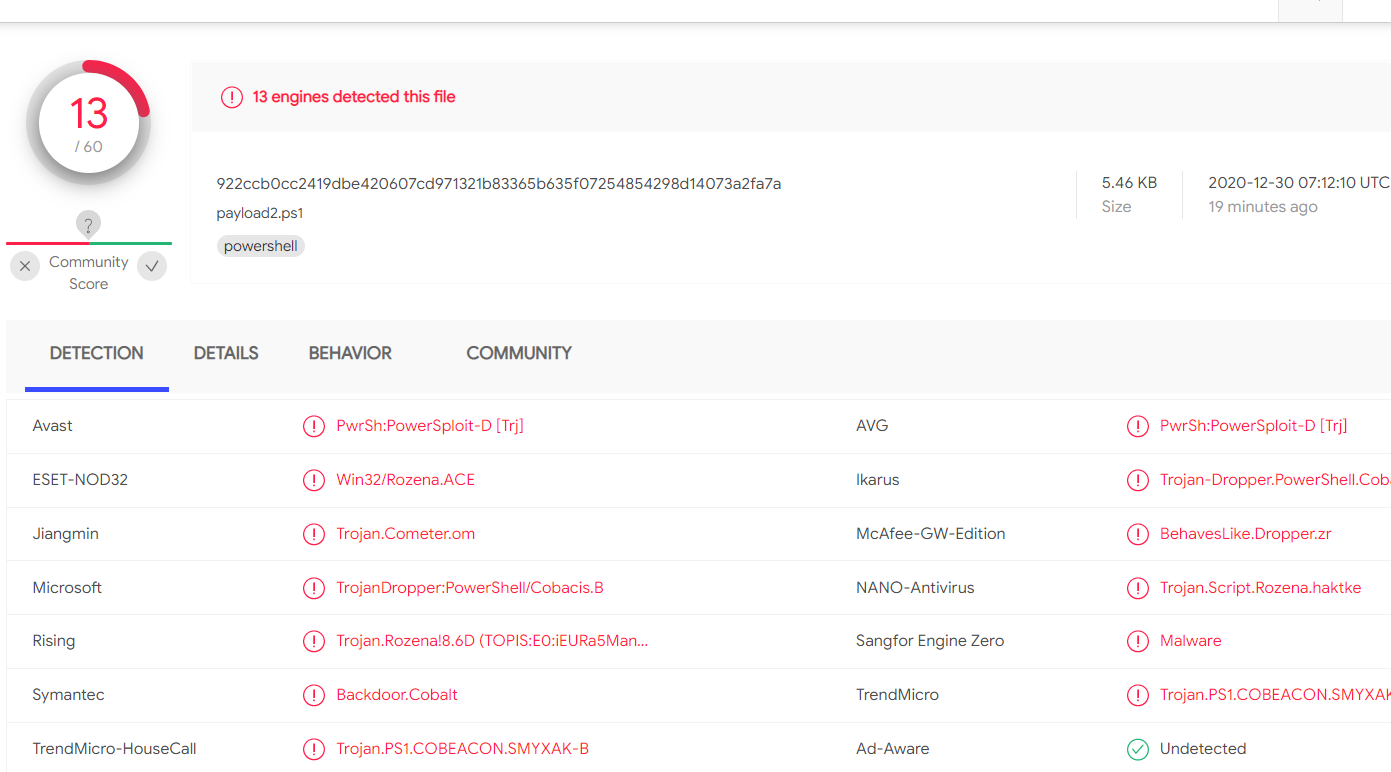
Task: Click the Sangfor 'Malware' result
Action: pos(1191,641)
